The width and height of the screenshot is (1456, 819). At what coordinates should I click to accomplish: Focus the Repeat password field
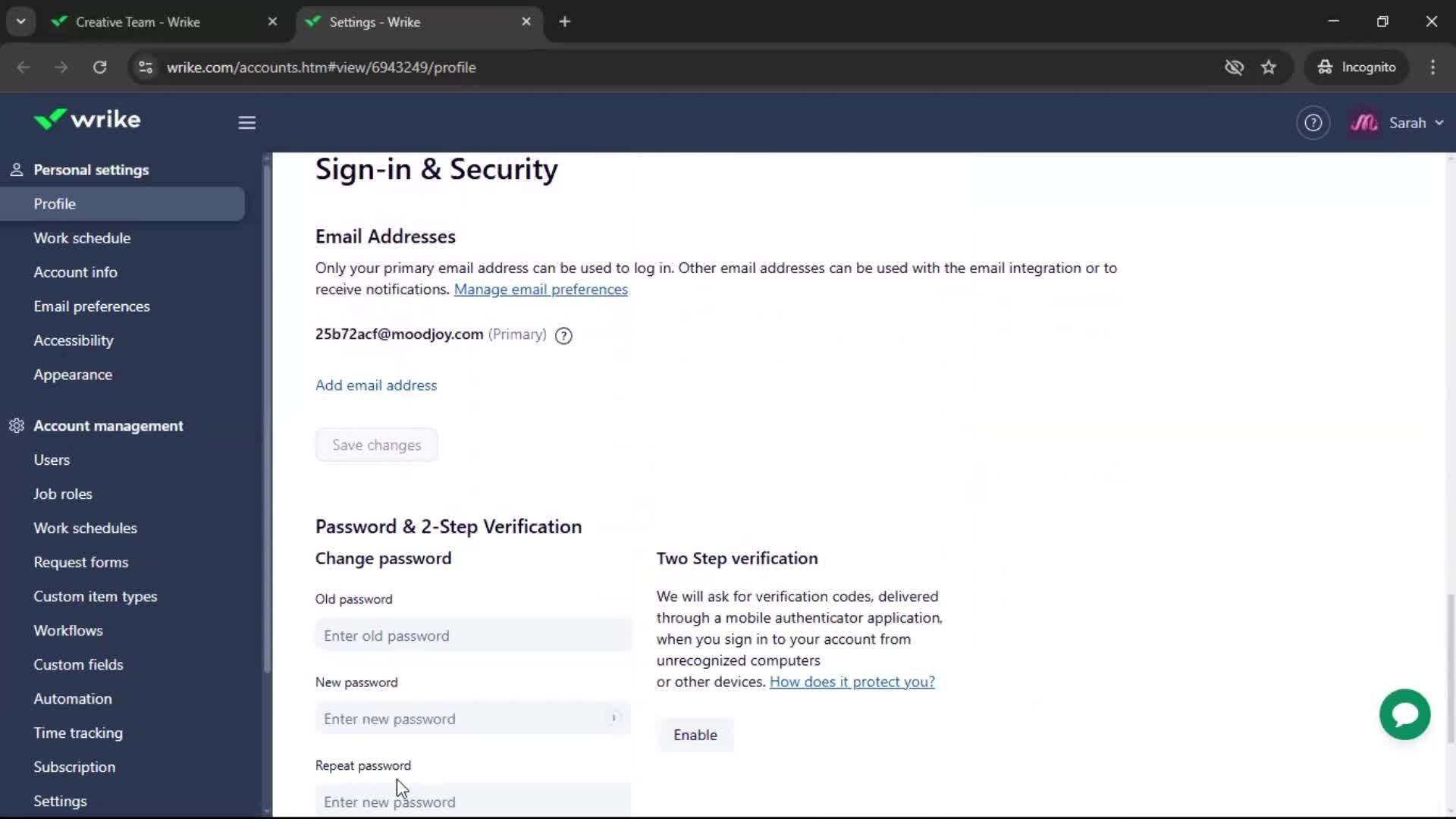click(x=473, y=801)
